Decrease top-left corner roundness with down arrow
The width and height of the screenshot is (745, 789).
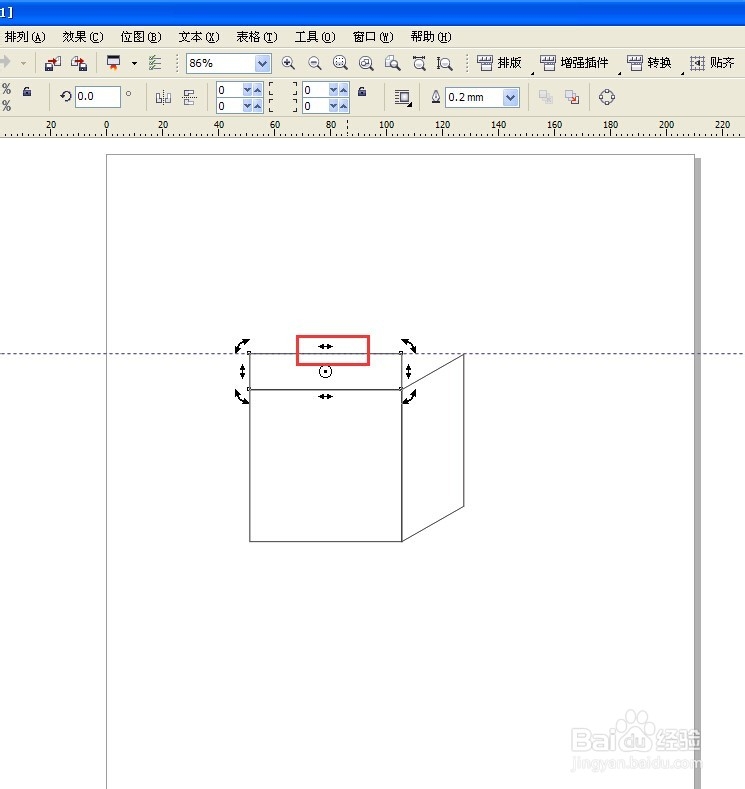pos(247,90)
